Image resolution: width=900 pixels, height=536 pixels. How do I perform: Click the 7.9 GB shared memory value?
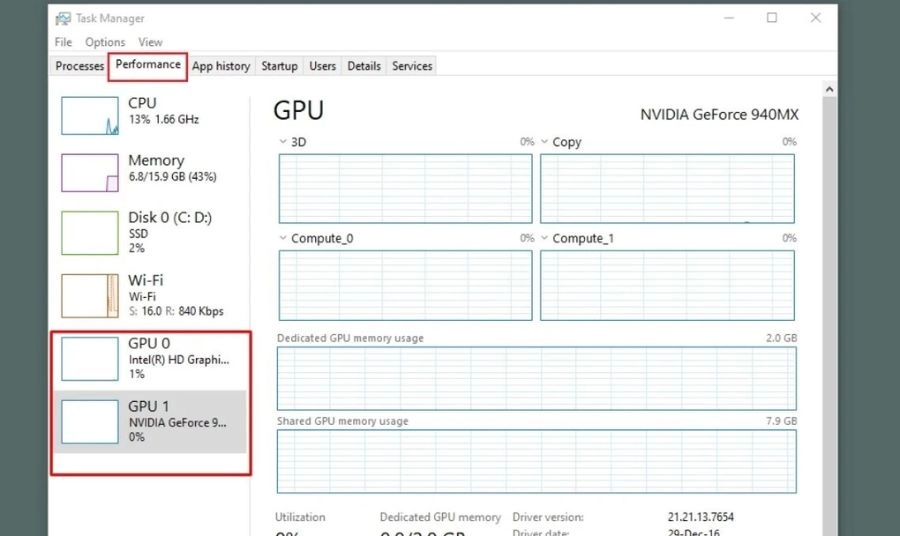(x=781, y=421)
